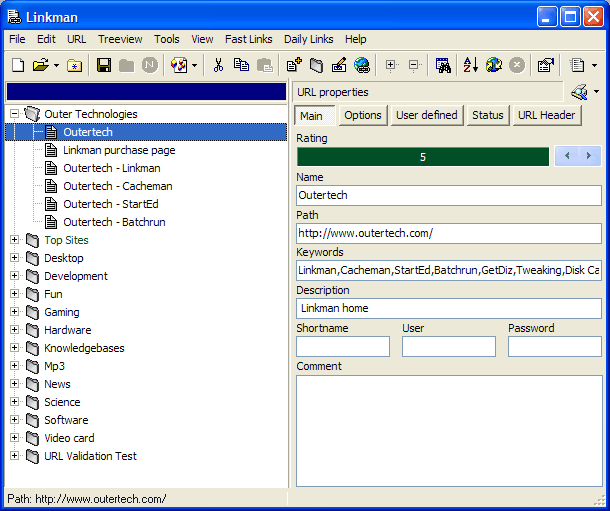
Task: Click the icon right of URL properties header
Action: (579, 92)
